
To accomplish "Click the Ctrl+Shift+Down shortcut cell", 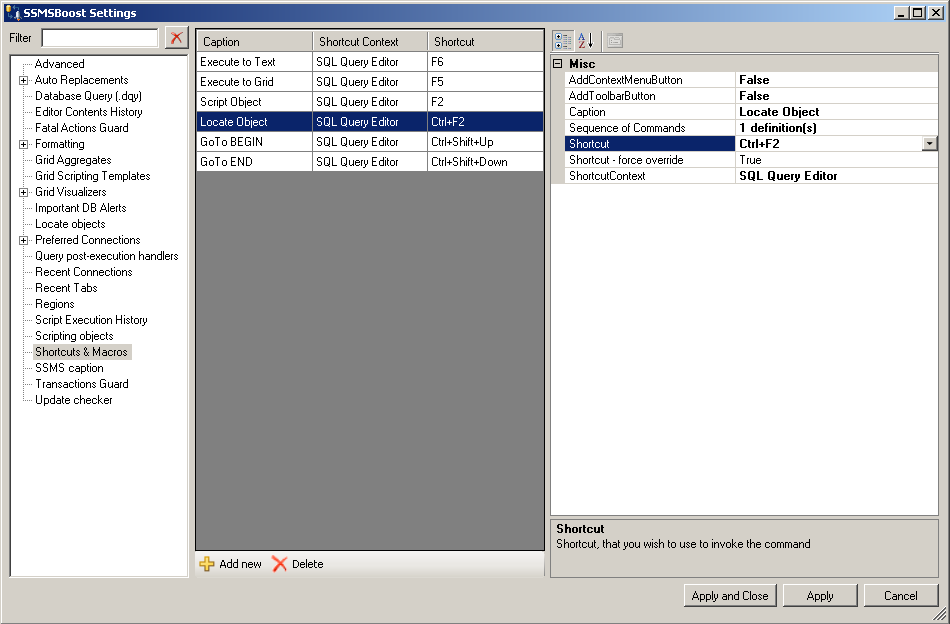I will click(485, 162).
